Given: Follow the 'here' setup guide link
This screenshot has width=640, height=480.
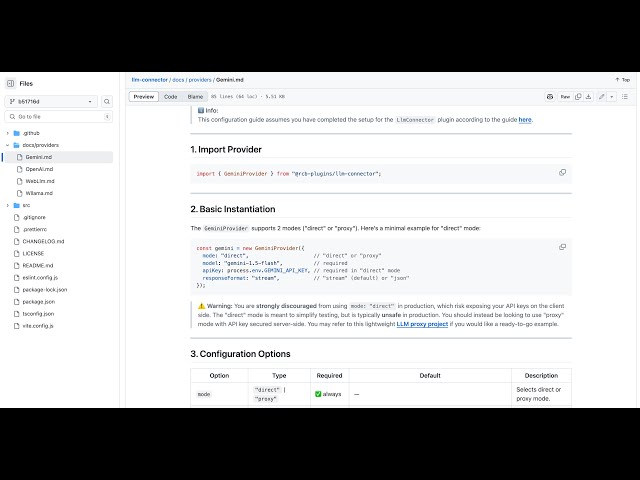Looking at the screenshot, I should click(x=525, y=120).
